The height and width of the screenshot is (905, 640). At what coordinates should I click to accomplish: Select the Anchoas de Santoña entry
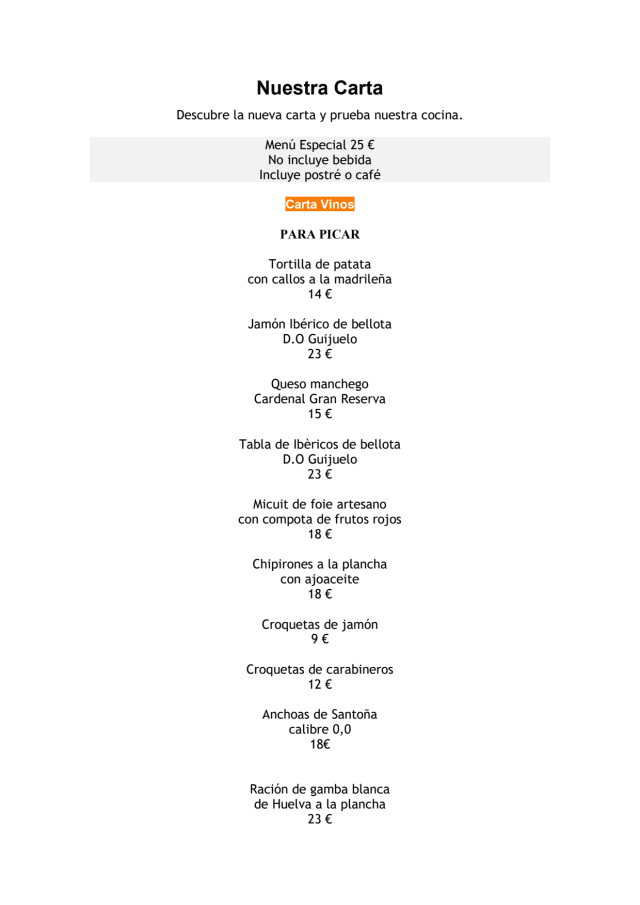[319, 714]
